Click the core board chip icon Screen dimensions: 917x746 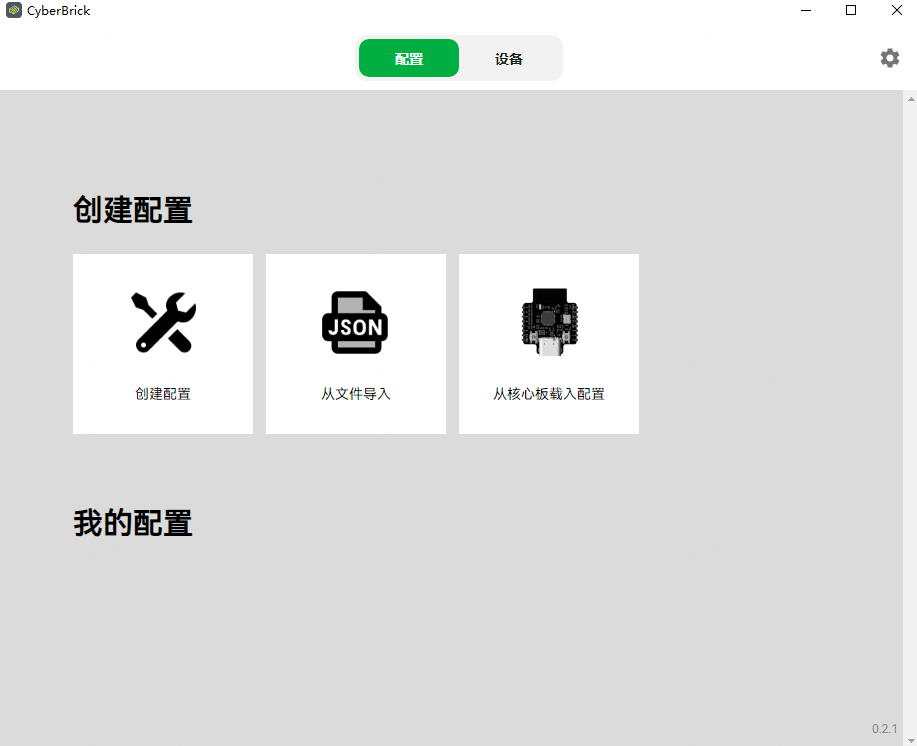[548, 320]
